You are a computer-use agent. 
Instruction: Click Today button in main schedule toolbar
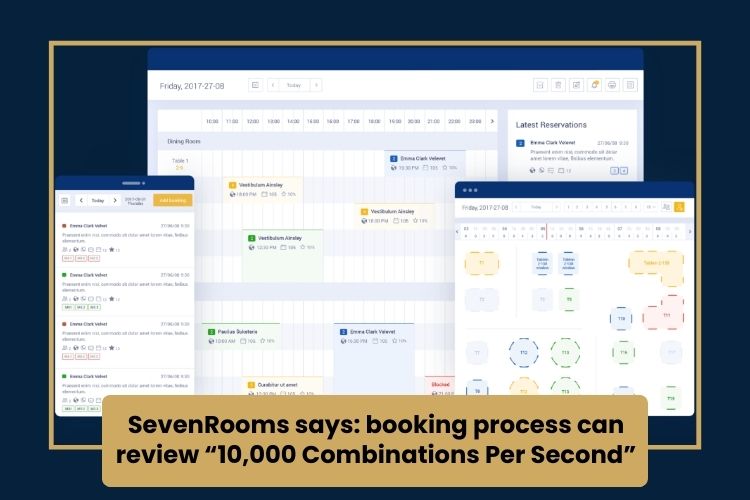point(294,85)
